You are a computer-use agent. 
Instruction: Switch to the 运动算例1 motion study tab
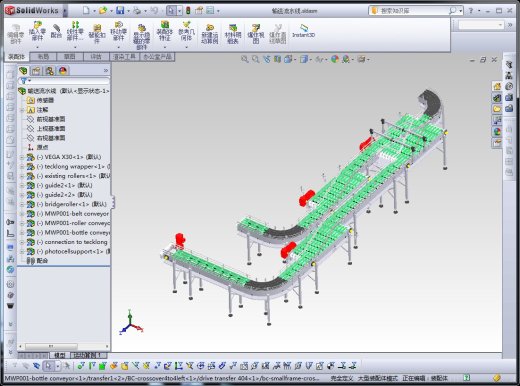(x=88, y=355)
